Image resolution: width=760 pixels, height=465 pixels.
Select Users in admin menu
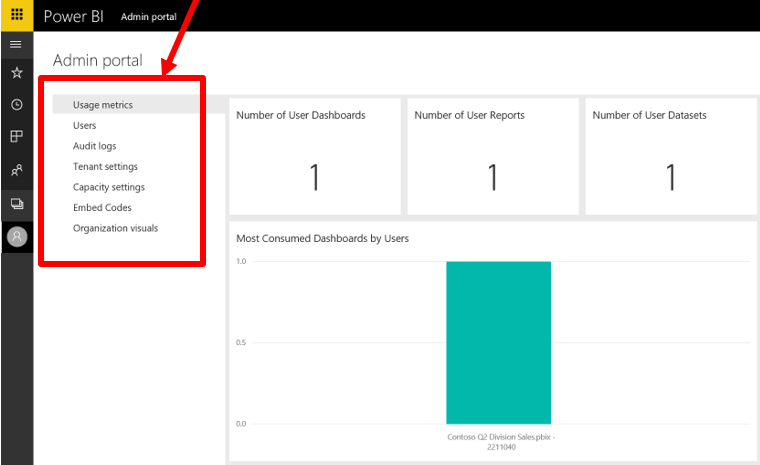click(84, 126)
